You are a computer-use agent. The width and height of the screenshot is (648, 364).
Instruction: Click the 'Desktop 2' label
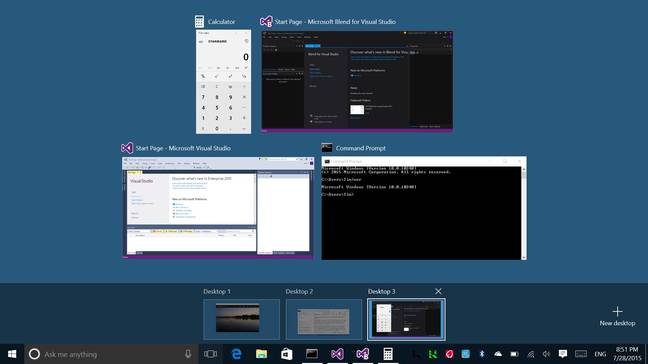(x=299, y=291)
